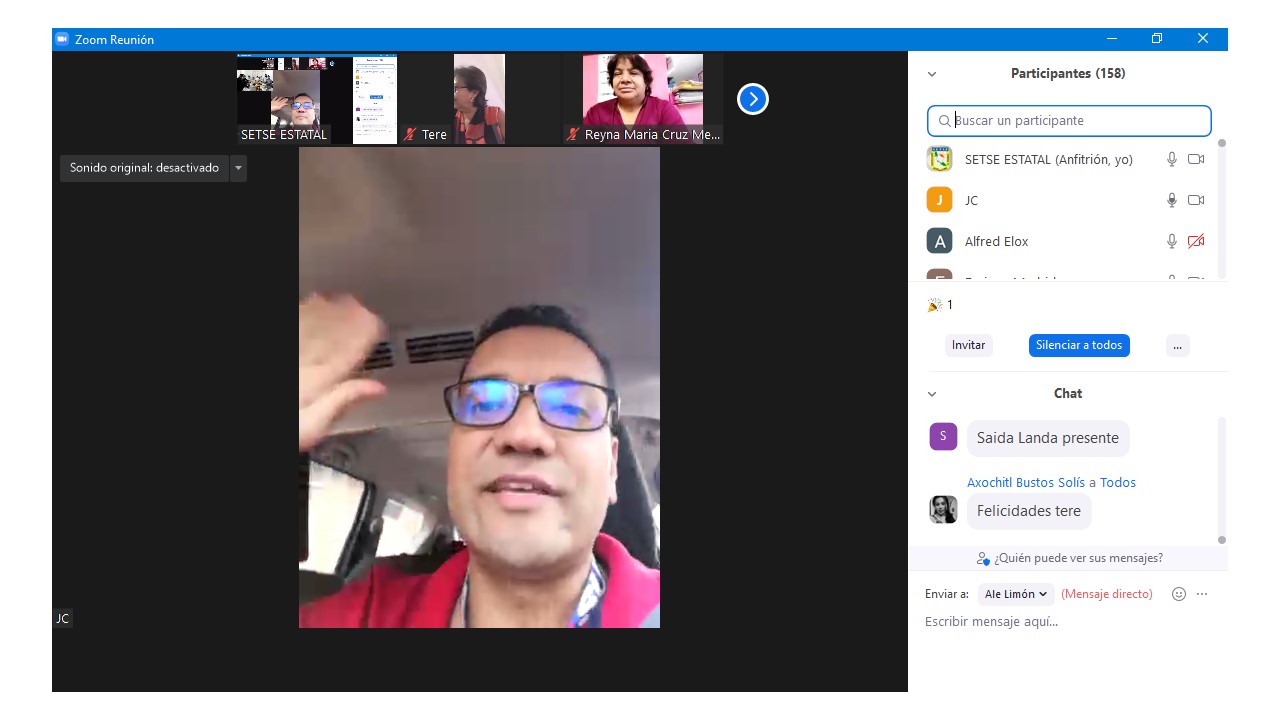Click Axochitl Bustos Solís profile picture in chat
Screen dimensions: 1280x720
pos(943,510)
